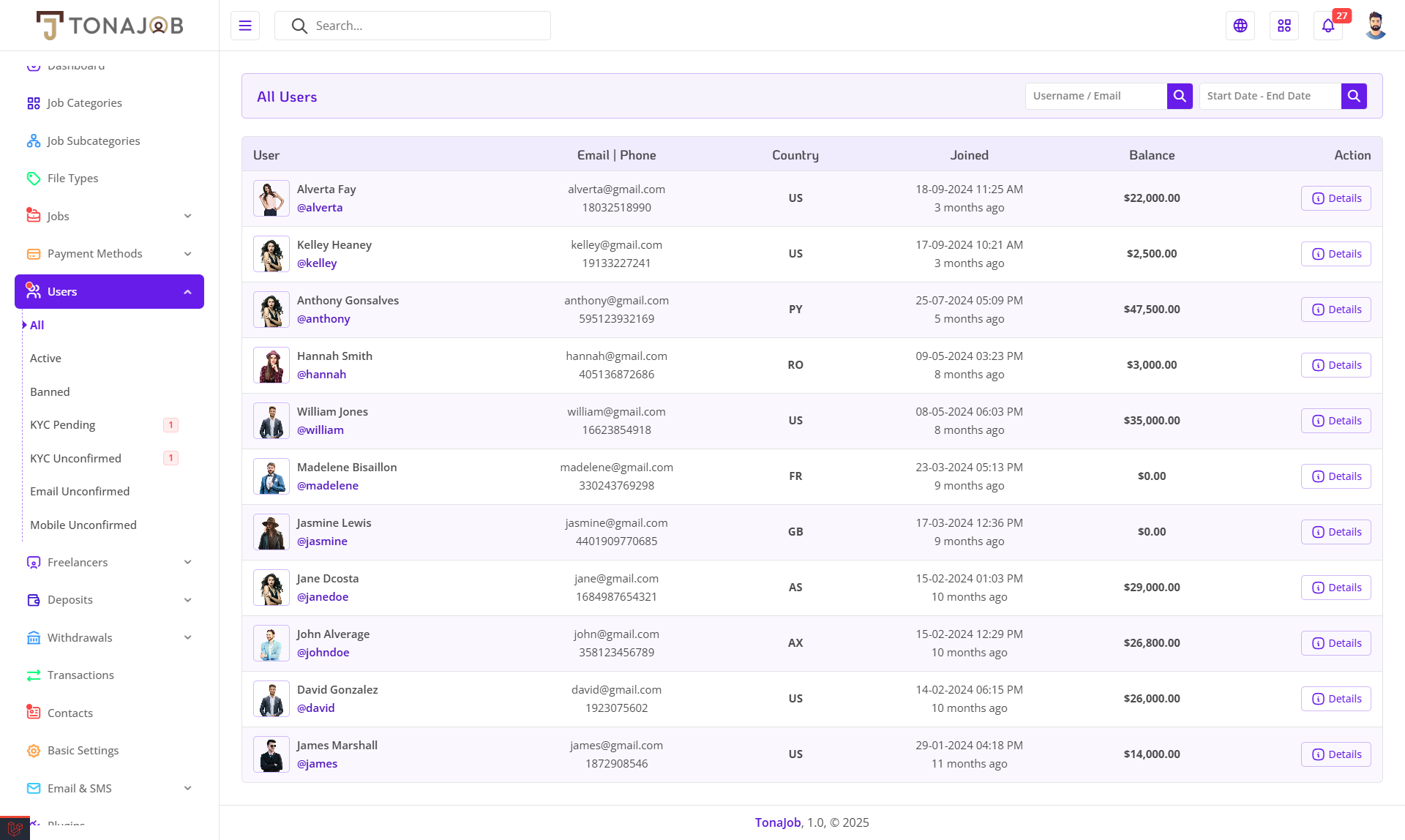This screenshot has width=1405, height=840.
Task: Open the quick links grid icon
Action: [1284, 26]
